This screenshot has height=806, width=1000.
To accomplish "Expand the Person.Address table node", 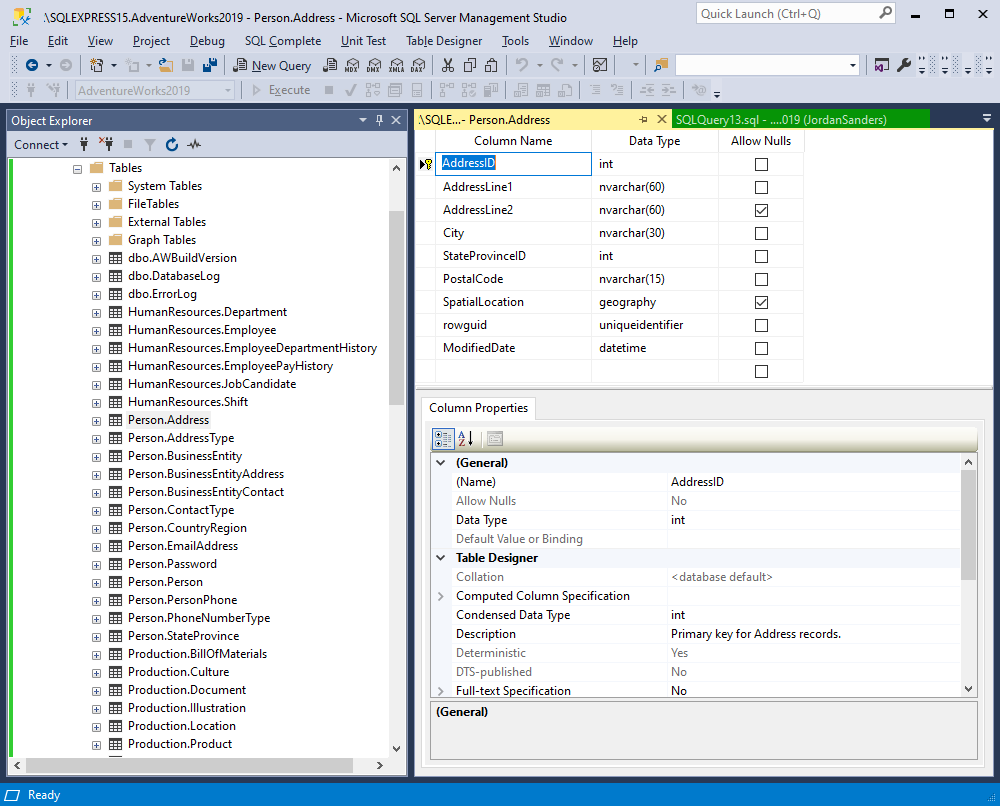I will coord(96,421).
